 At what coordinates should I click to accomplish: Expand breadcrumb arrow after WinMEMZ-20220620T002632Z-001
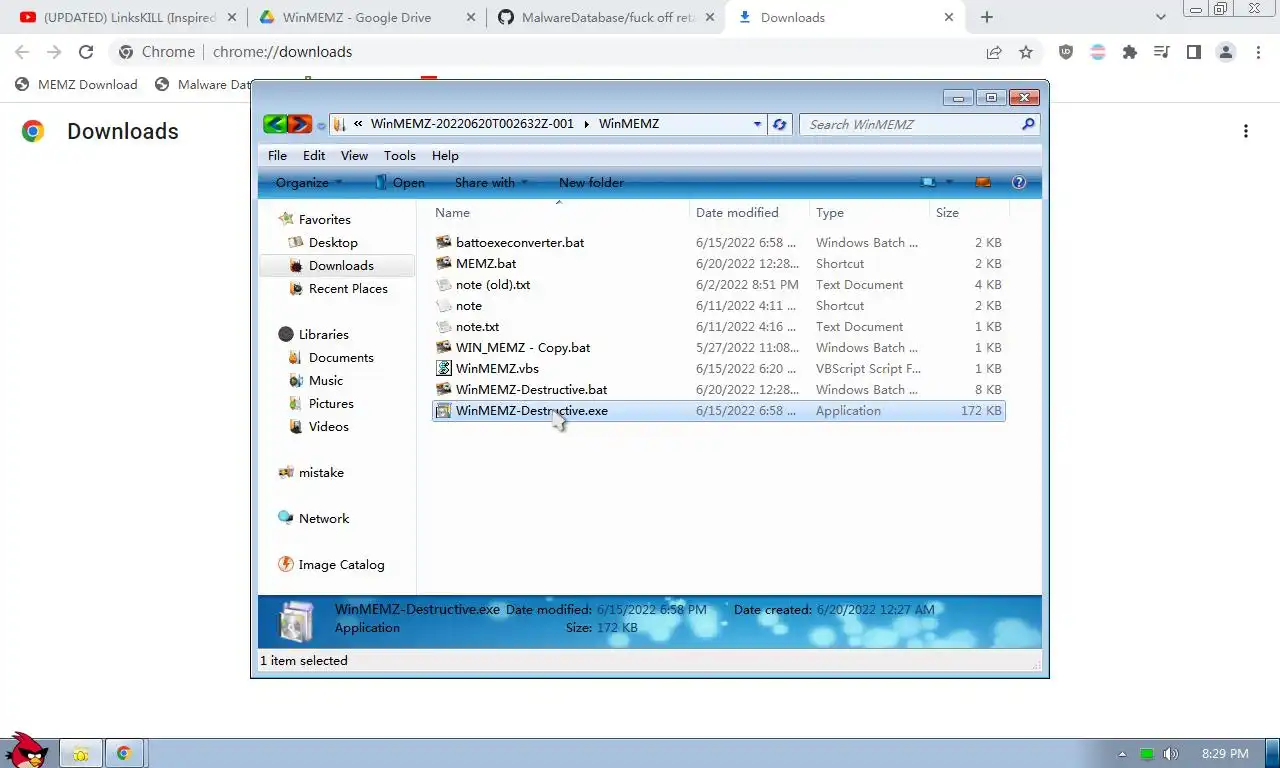(x=587, y=124)
